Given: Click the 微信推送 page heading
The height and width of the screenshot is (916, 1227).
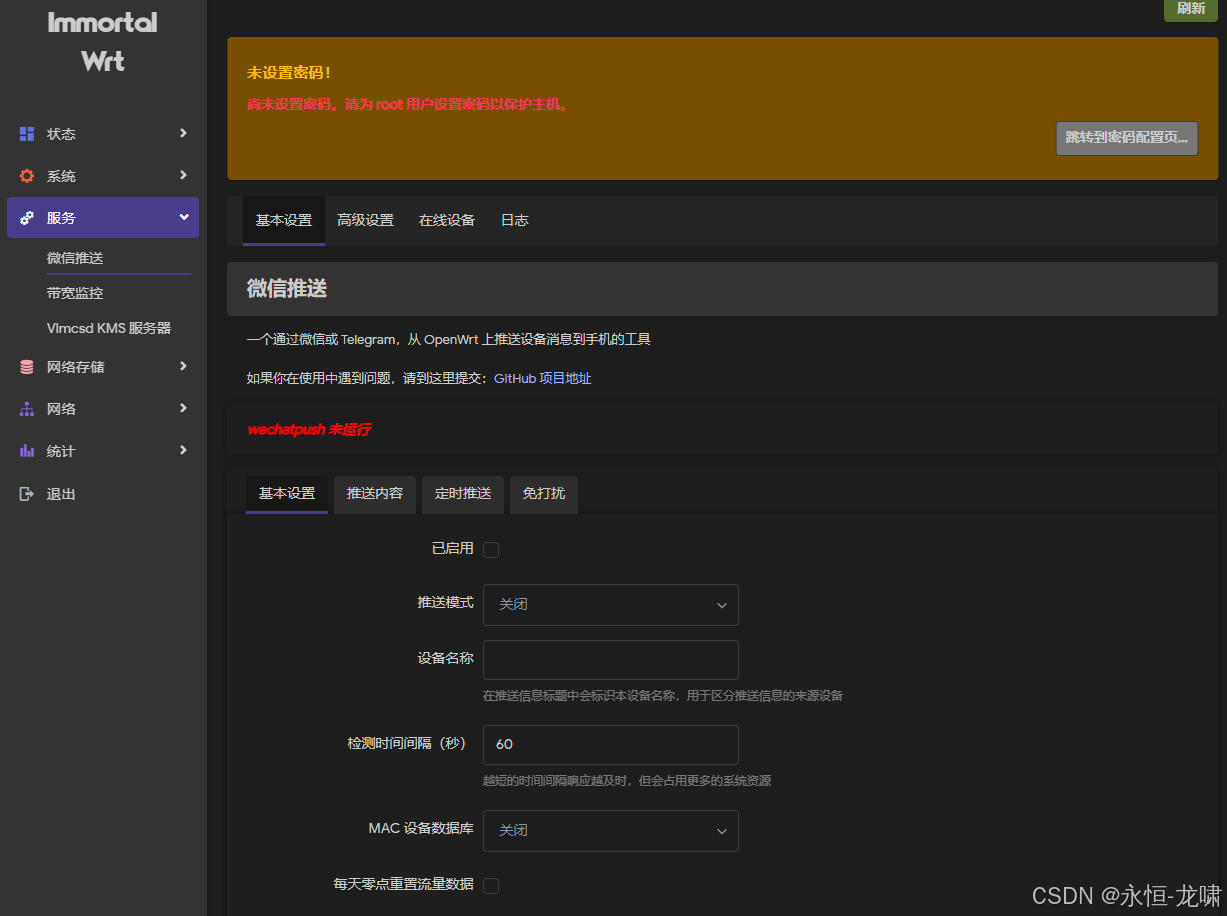Looking at the screenshot, I should [287, 289].
